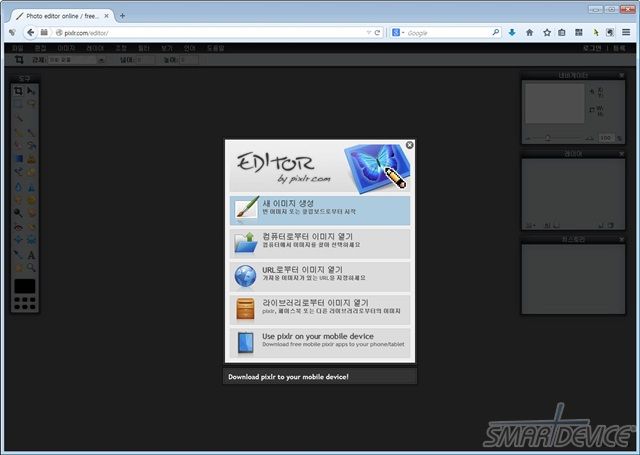Select the Pencil tool
Screen dimensions: 640x455
pyautogui.click(x=18, y=132)
